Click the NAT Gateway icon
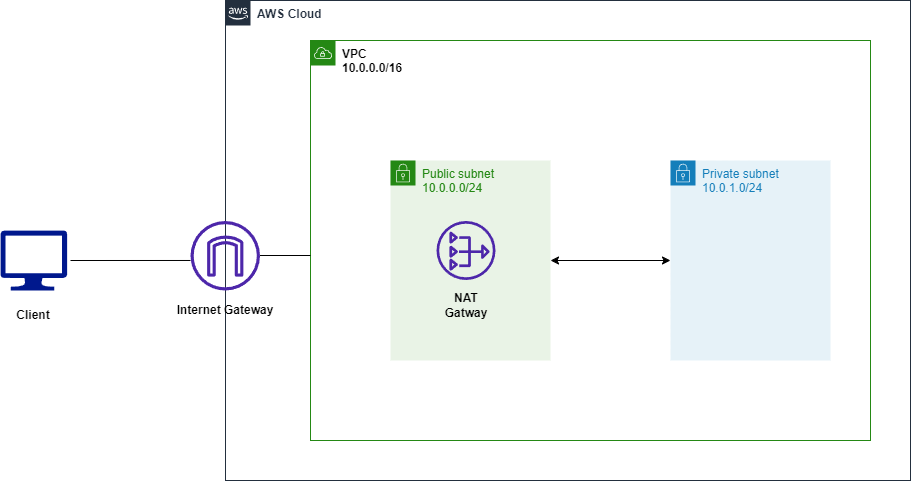 tap(466, 250)
